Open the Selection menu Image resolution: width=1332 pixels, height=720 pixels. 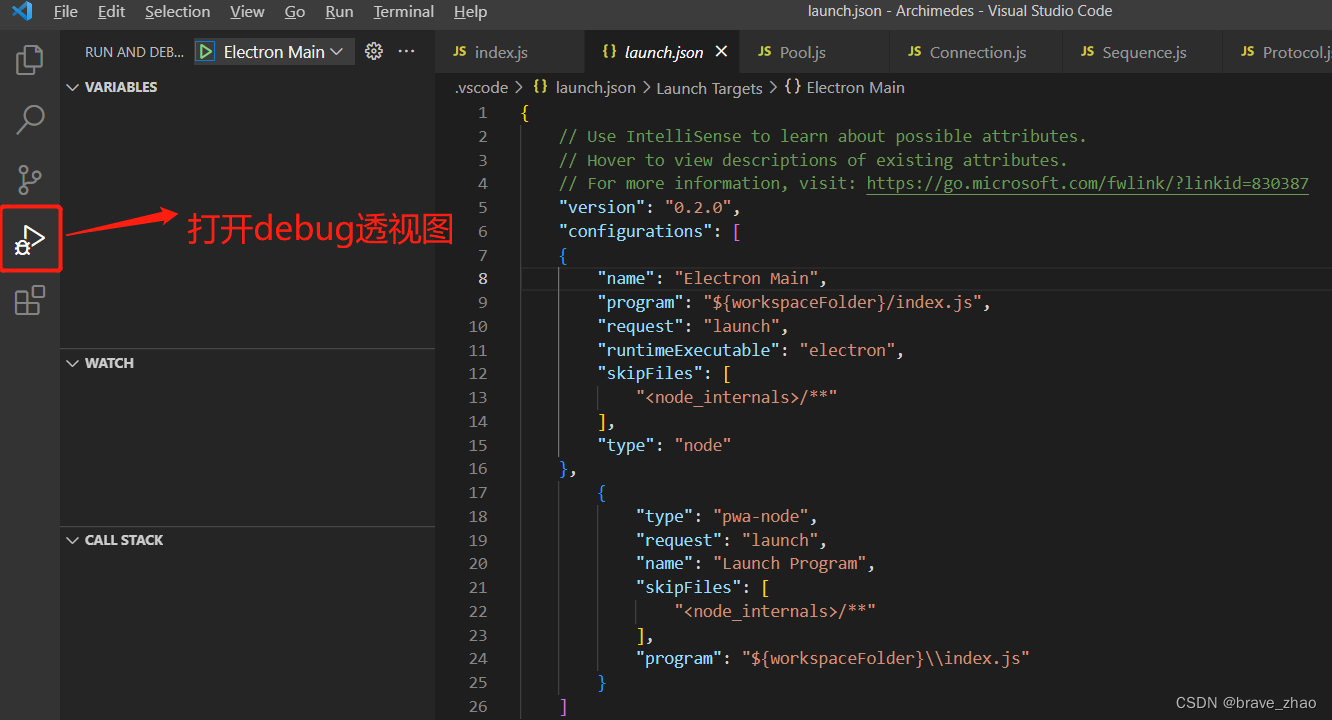point(177,12)
